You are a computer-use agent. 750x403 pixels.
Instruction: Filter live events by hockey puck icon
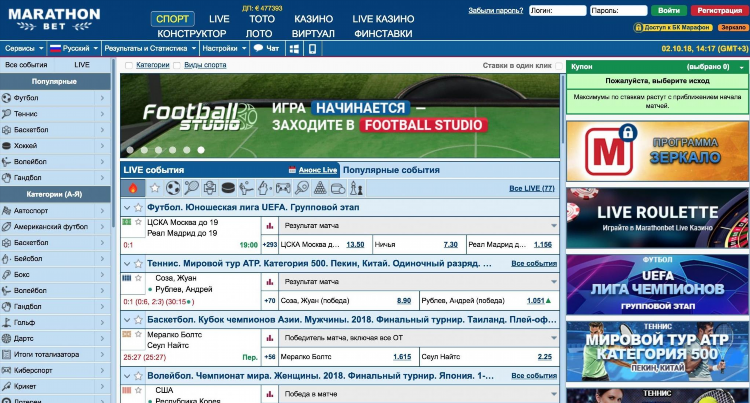[228, 188]
